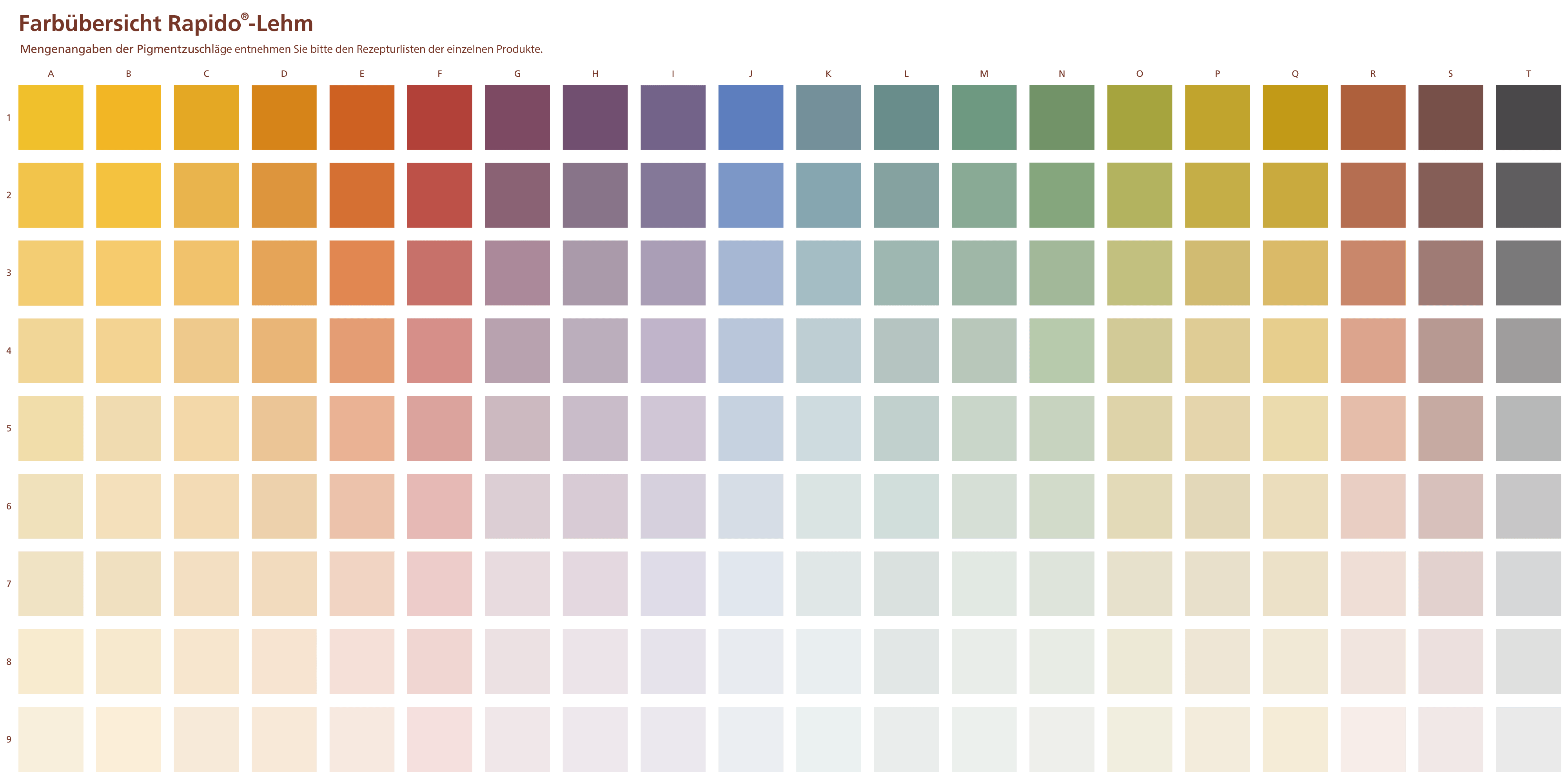1568x784 pixels.
Task: Click the row label number 1
Action: click(x=9, y=118)
